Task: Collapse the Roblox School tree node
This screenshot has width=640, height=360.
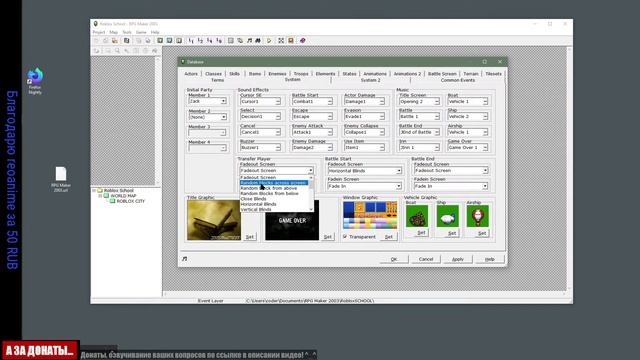Action: click(x=94, y=191)
